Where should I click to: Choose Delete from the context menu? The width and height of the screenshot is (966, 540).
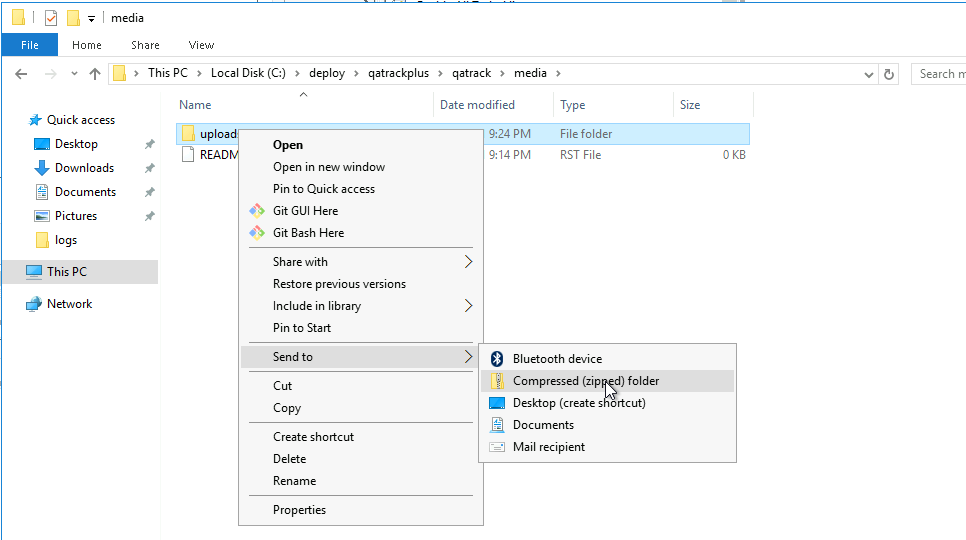pos(360,459)
